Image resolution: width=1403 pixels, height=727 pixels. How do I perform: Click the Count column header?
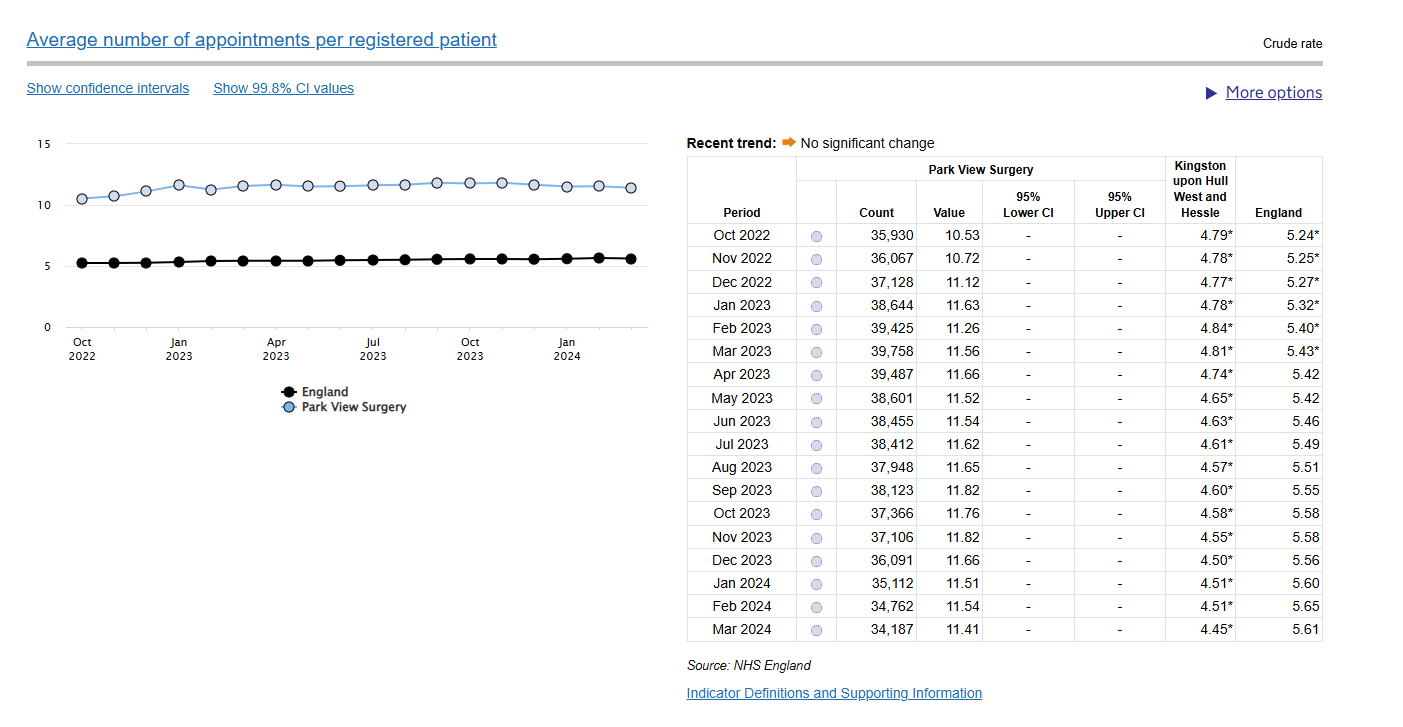(876, 212)
